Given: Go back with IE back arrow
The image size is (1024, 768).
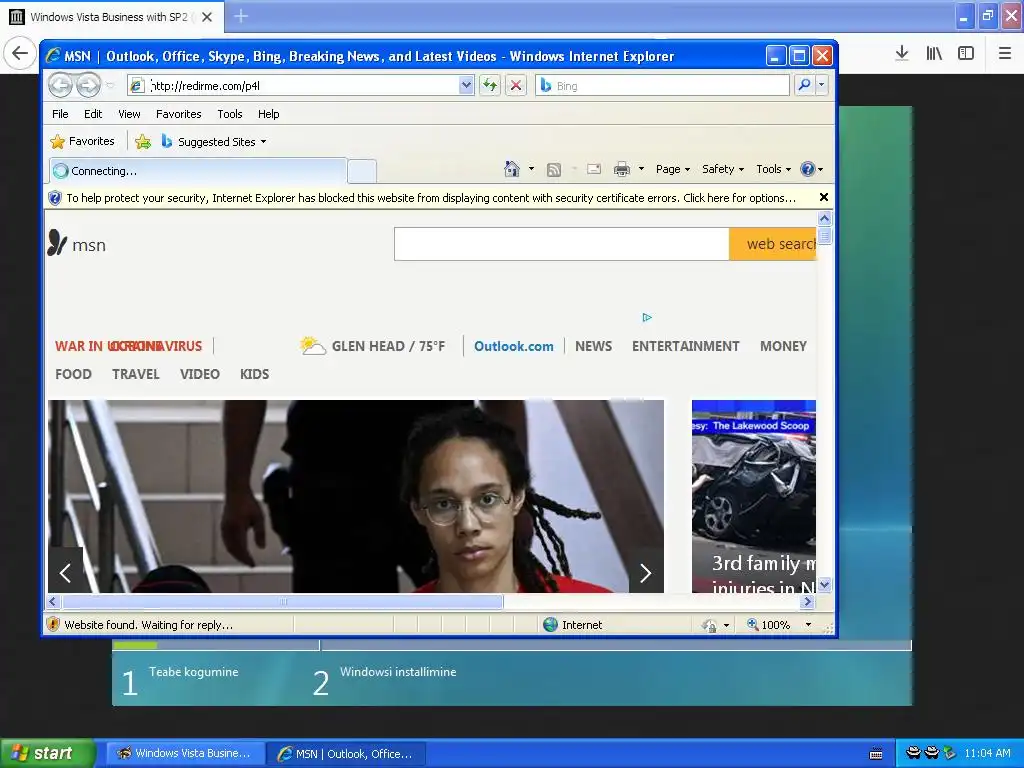Looking at the screenshot, I should tap(61, 85).
